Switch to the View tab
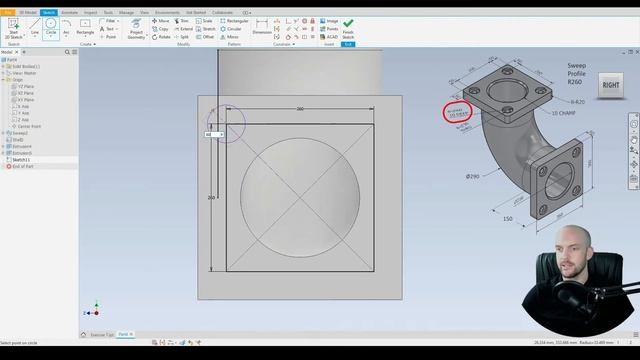The image size is (640, 360). (144, 13)
